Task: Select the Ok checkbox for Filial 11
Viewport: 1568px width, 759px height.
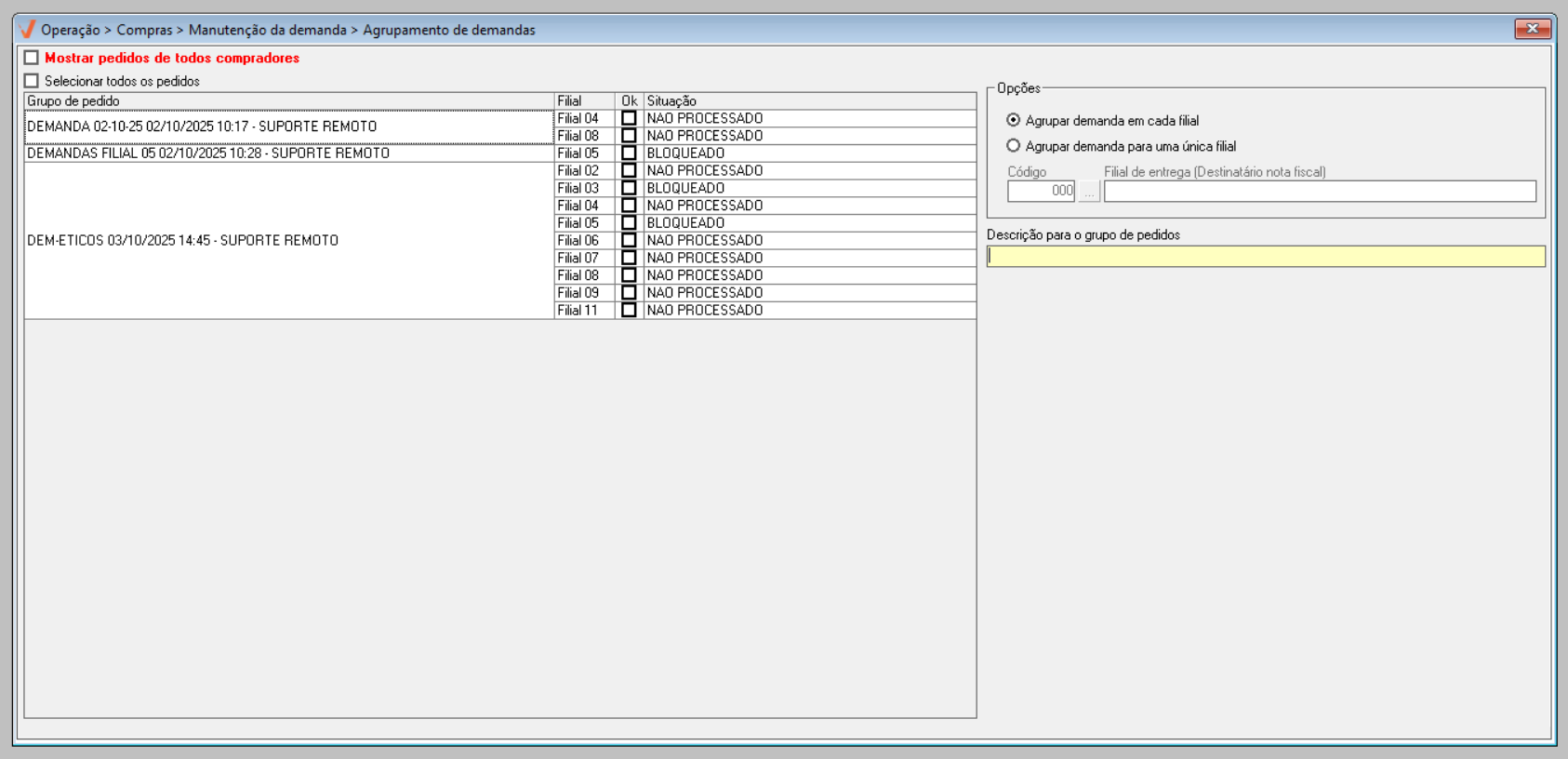Action: pos(629,310)
